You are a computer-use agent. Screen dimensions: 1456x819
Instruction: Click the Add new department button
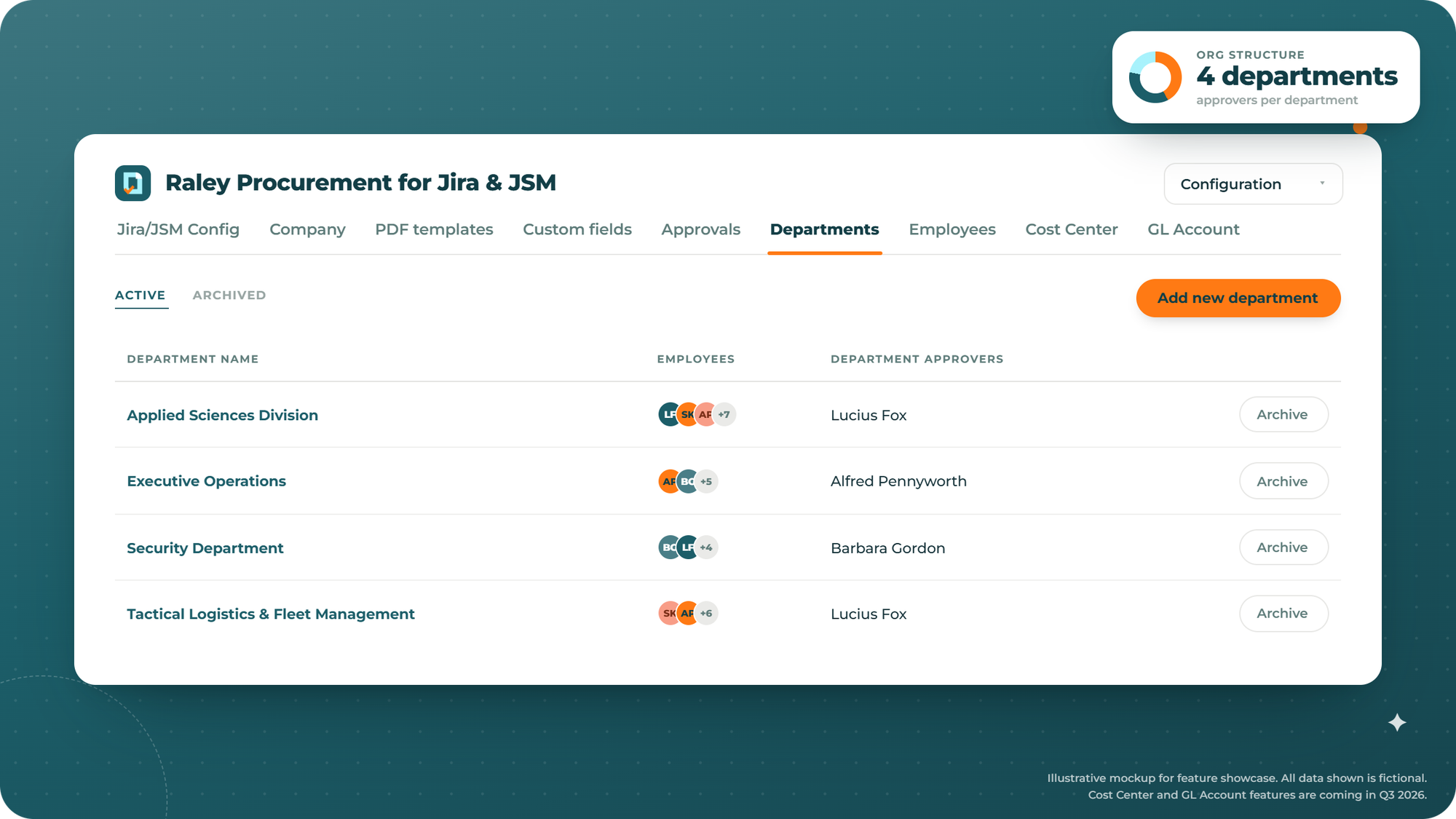click(1238, 298)
